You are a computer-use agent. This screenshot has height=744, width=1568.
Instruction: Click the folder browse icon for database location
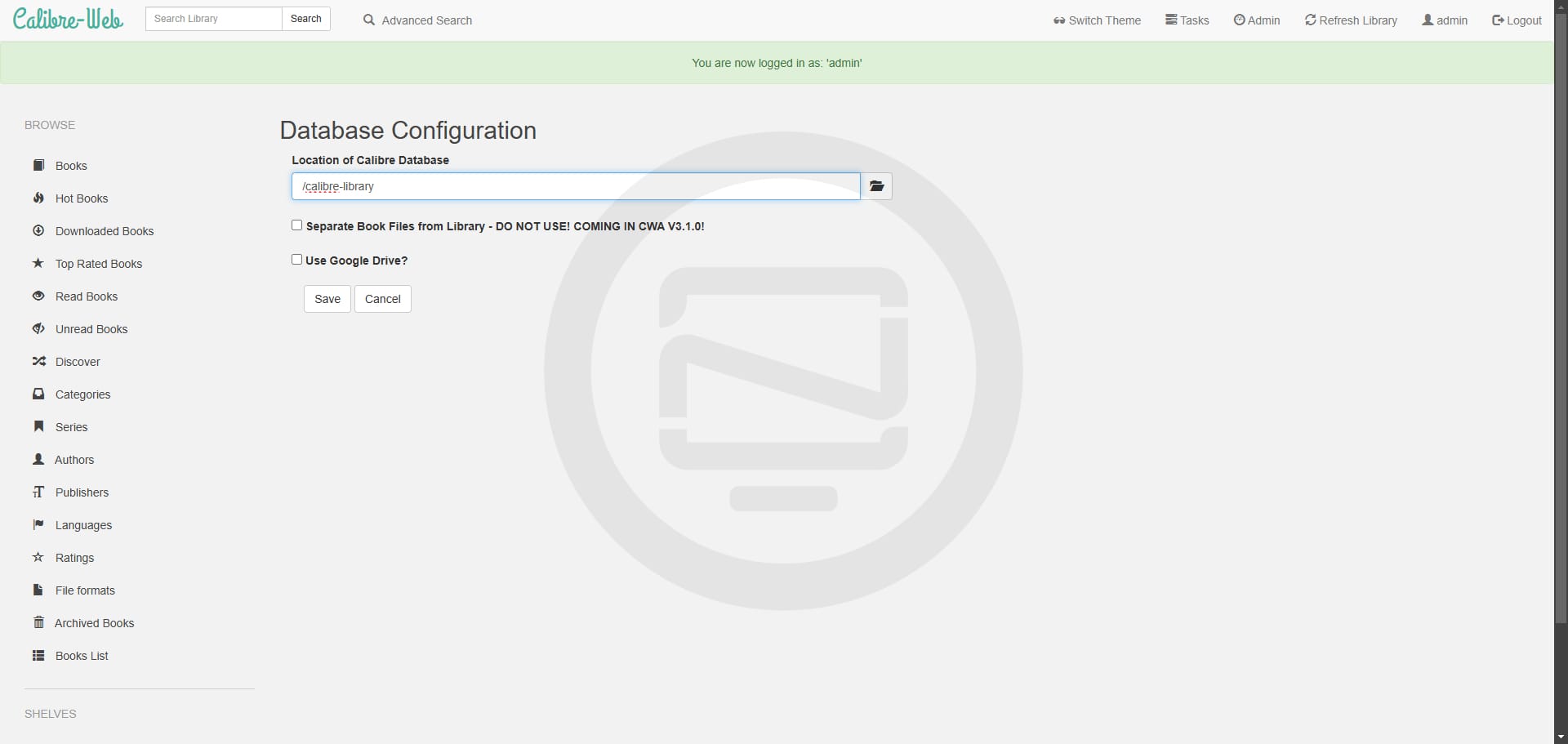877,186
